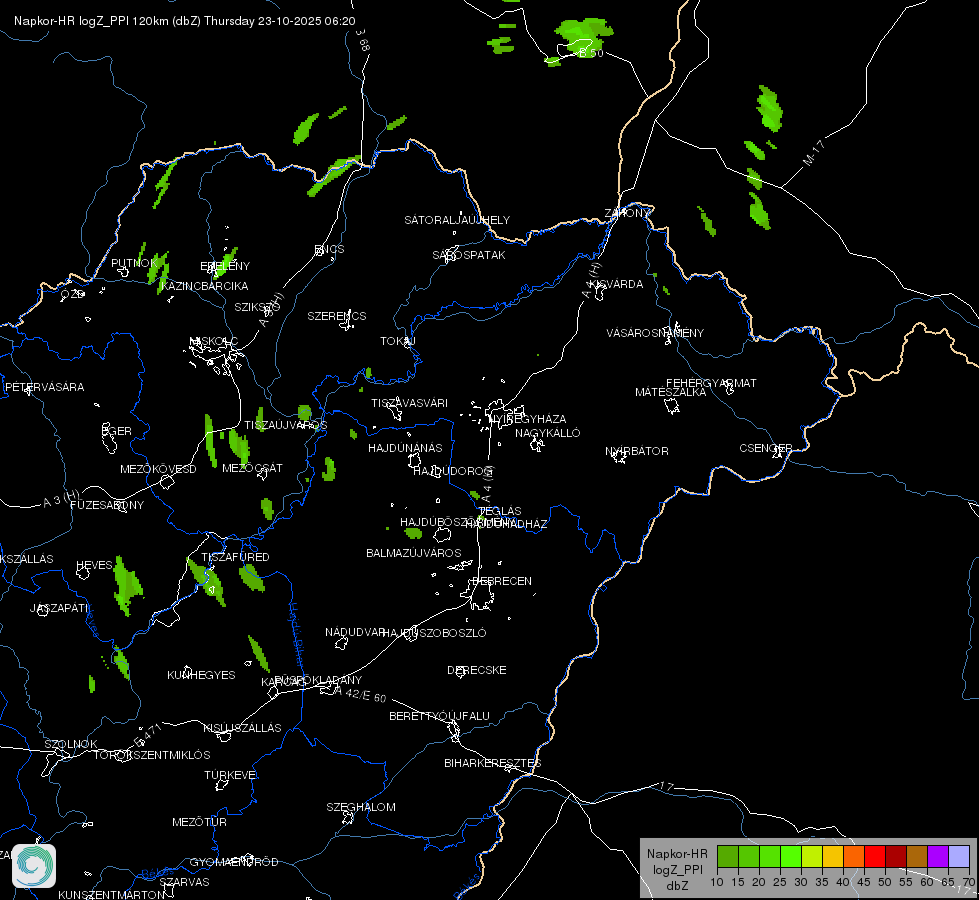
Task: Select the PUTNOK label
Action: point(134,263)
